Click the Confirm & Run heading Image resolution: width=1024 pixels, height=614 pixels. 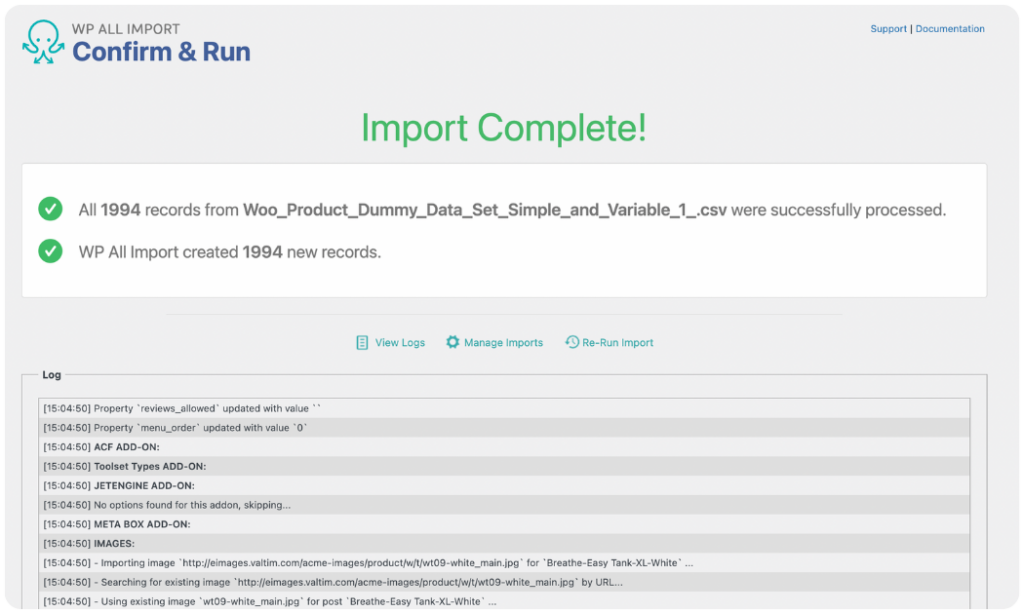tap(161, 52)
